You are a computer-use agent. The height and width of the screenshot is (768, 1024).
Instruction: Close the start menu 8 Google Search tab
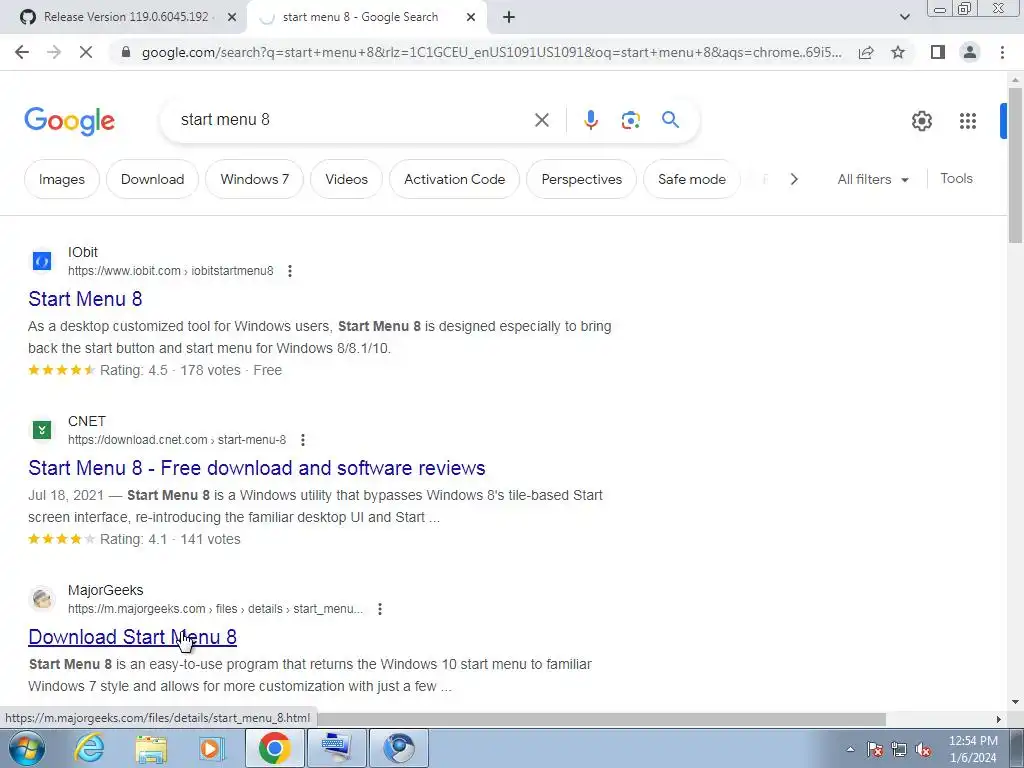tap(471, 18)
